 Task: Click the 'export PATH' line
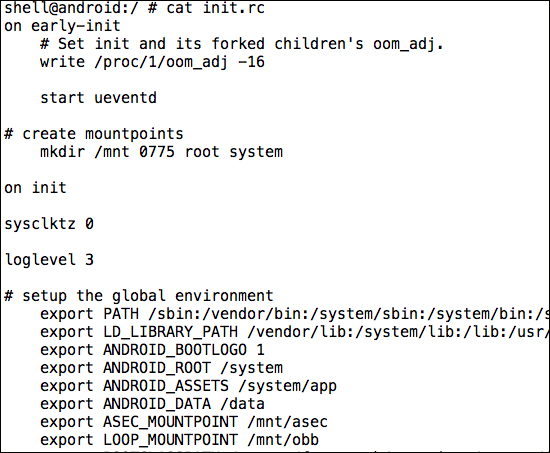(x=294, y=314)
